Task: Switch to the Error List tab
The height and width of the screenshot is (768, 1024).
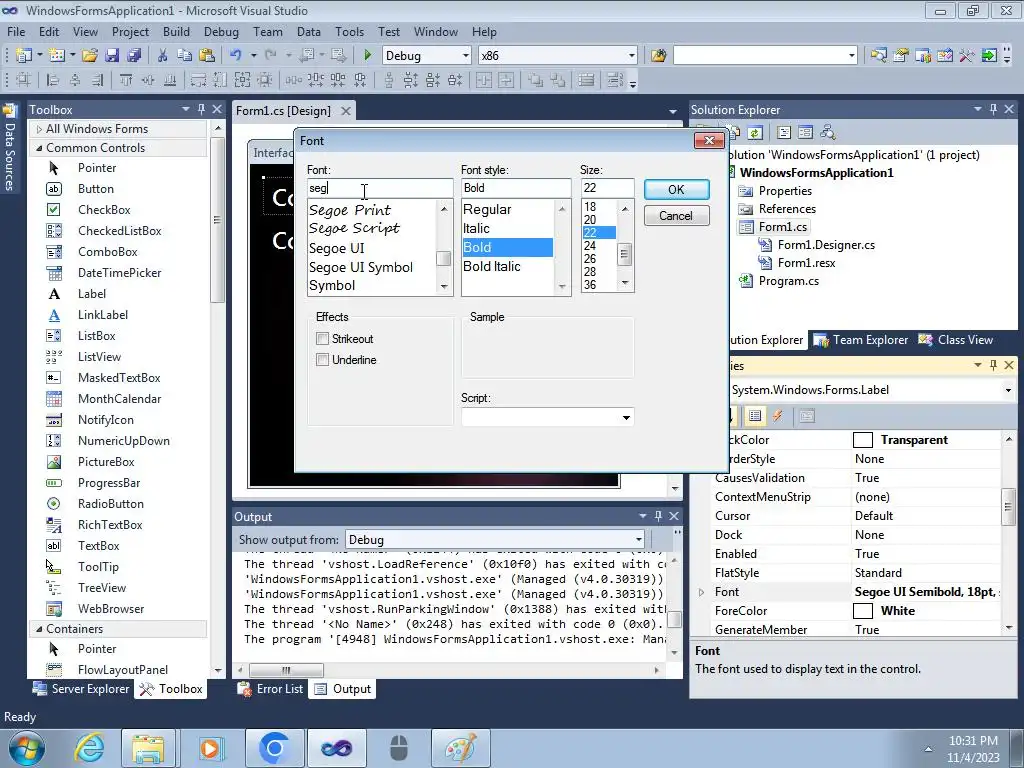Action: (270, 689)
